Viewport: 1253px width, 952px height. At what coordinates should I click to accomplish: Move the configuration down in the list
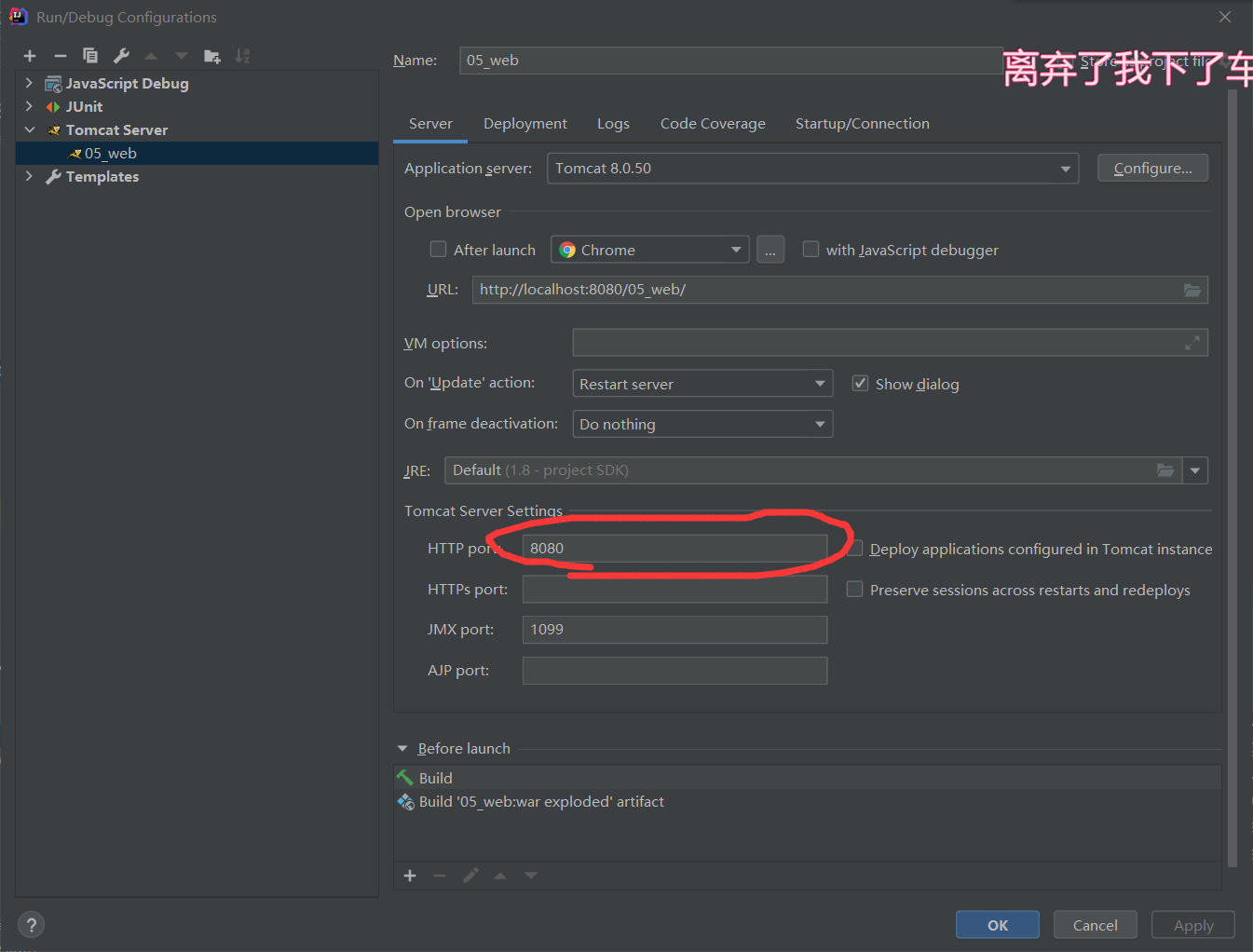(182, 56)
